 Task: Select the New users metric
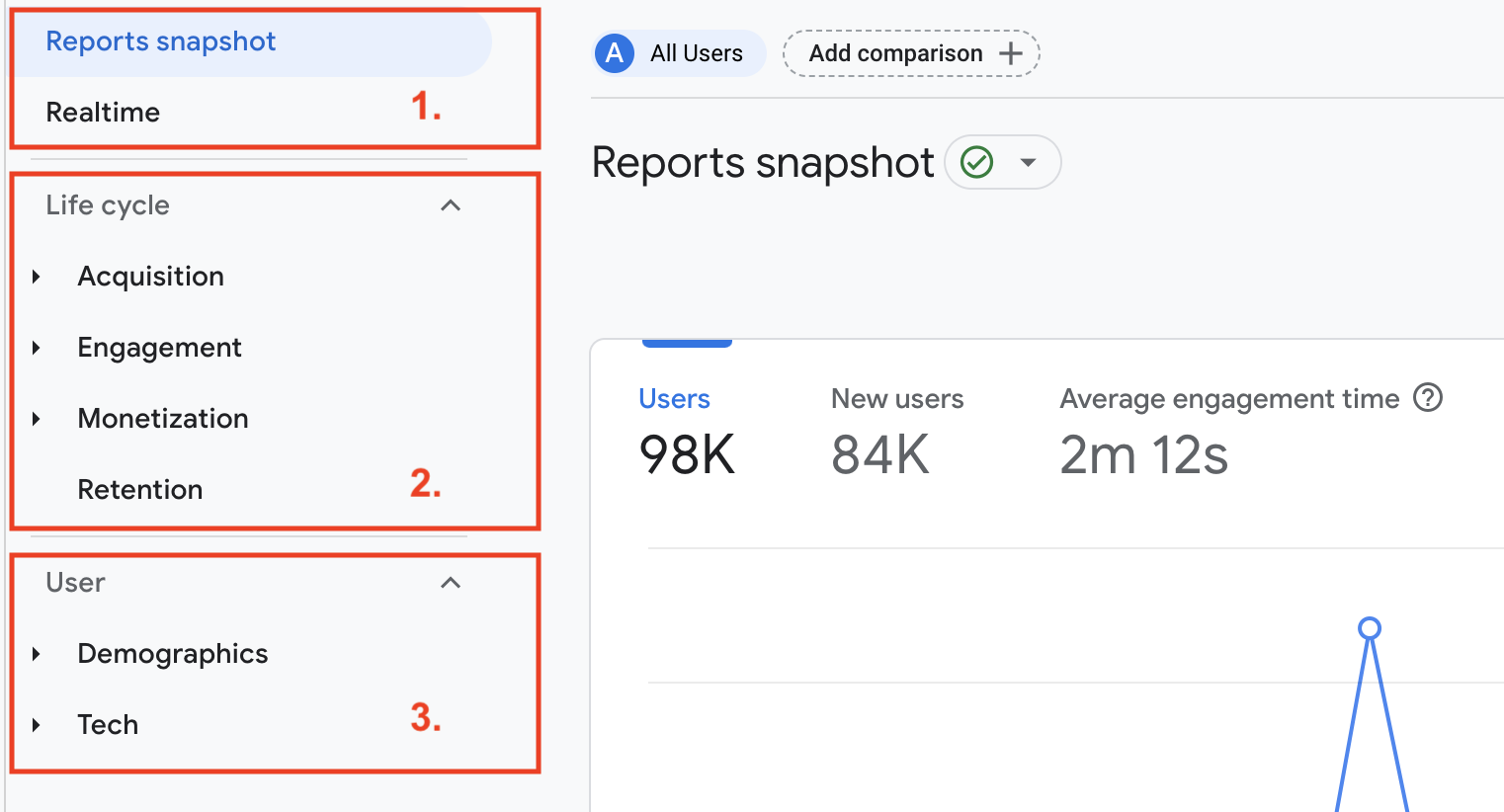click(x=896, y=399)
